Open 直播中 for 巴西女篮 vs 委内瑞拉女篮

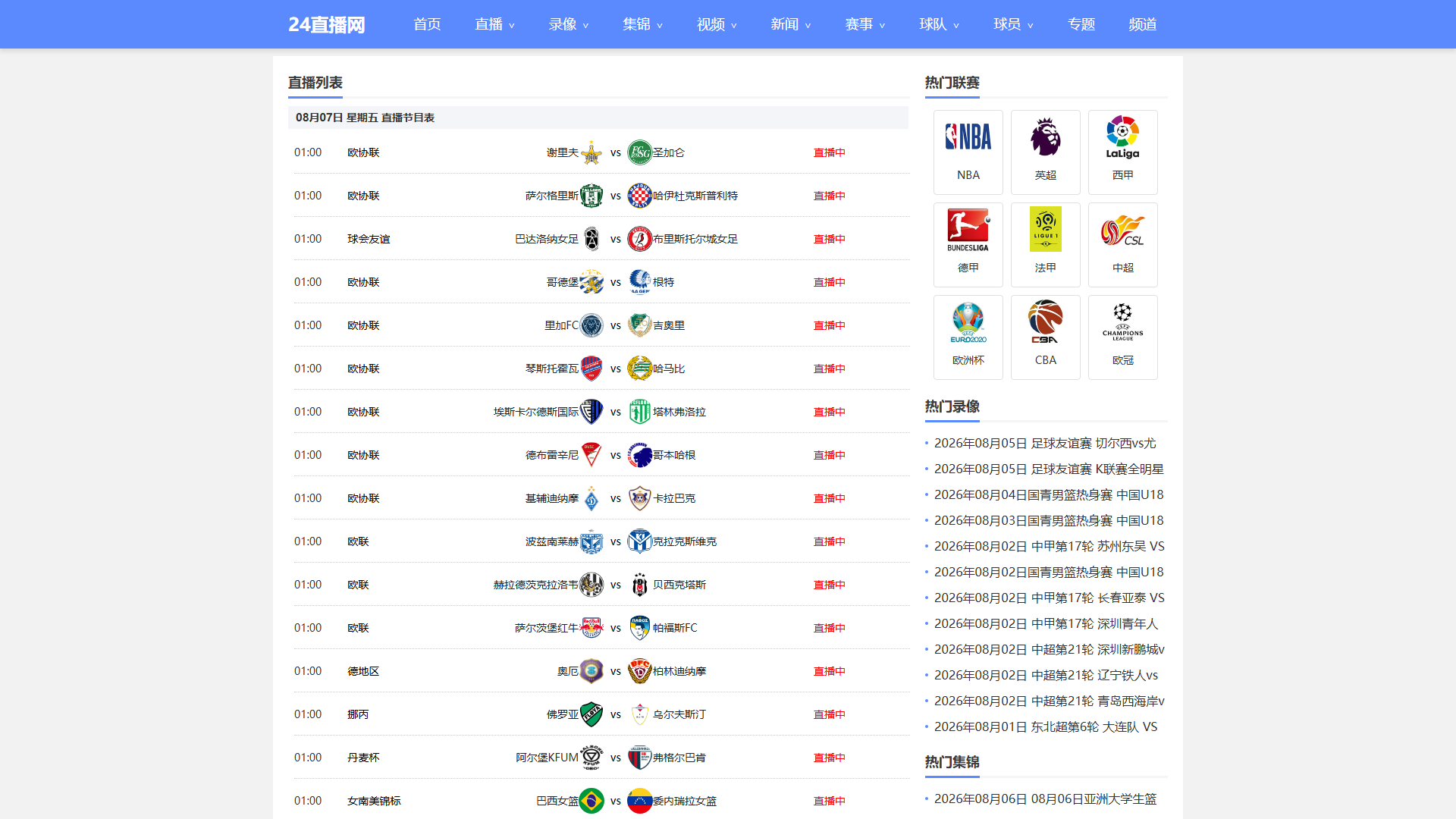click(830, 801)
